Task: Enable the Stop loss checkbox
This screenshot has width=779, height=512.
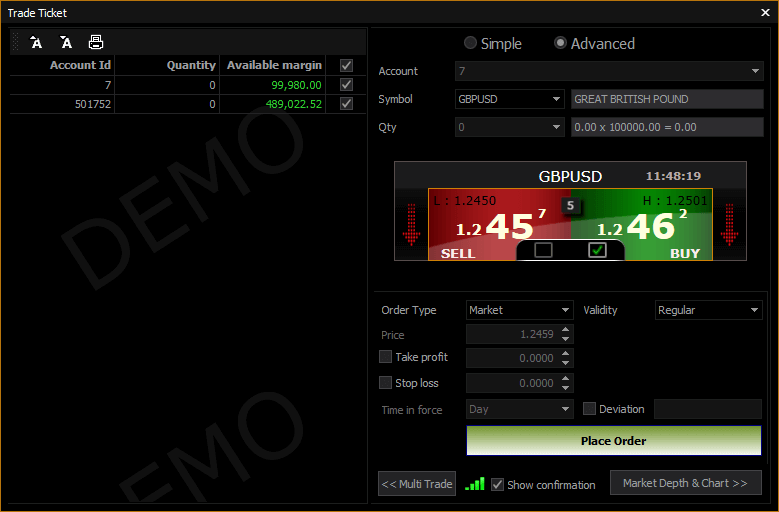Action: pyautogui.click(x=386, y=383)
